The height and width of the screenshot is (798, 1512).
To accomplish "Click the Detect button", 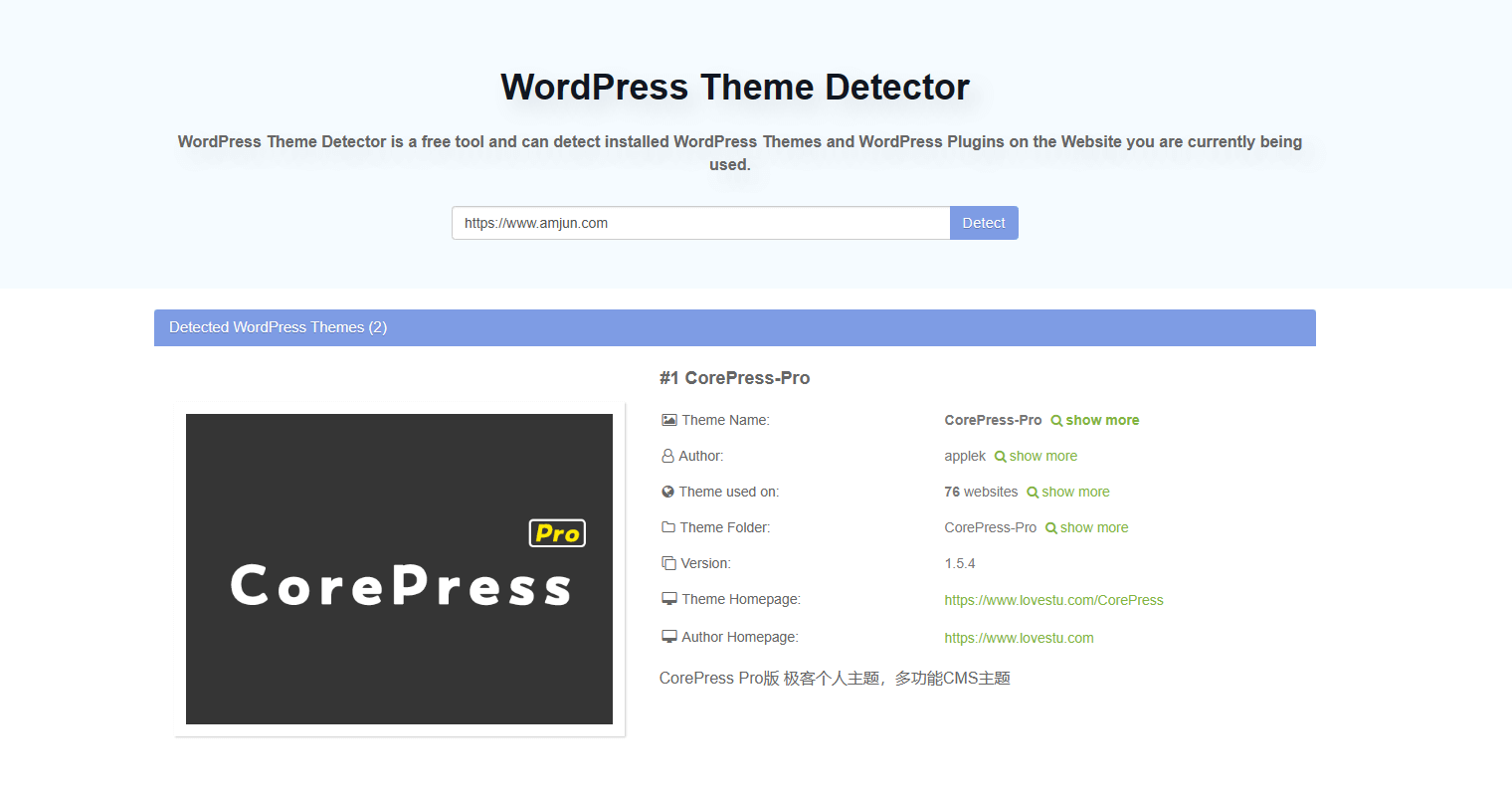I will 983,223.
